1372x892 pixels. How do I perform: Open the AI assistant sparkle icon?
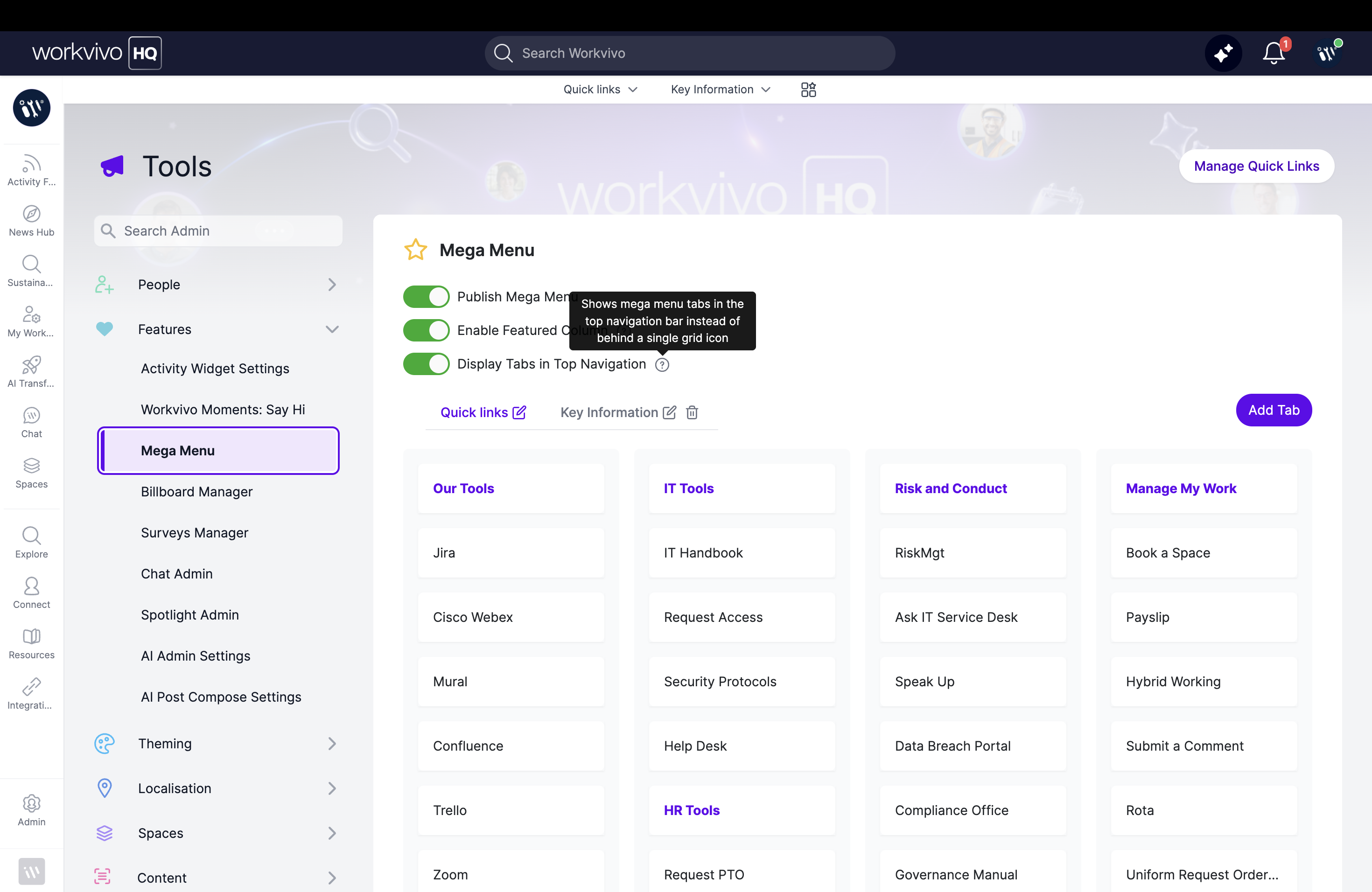coord(1223,53)
